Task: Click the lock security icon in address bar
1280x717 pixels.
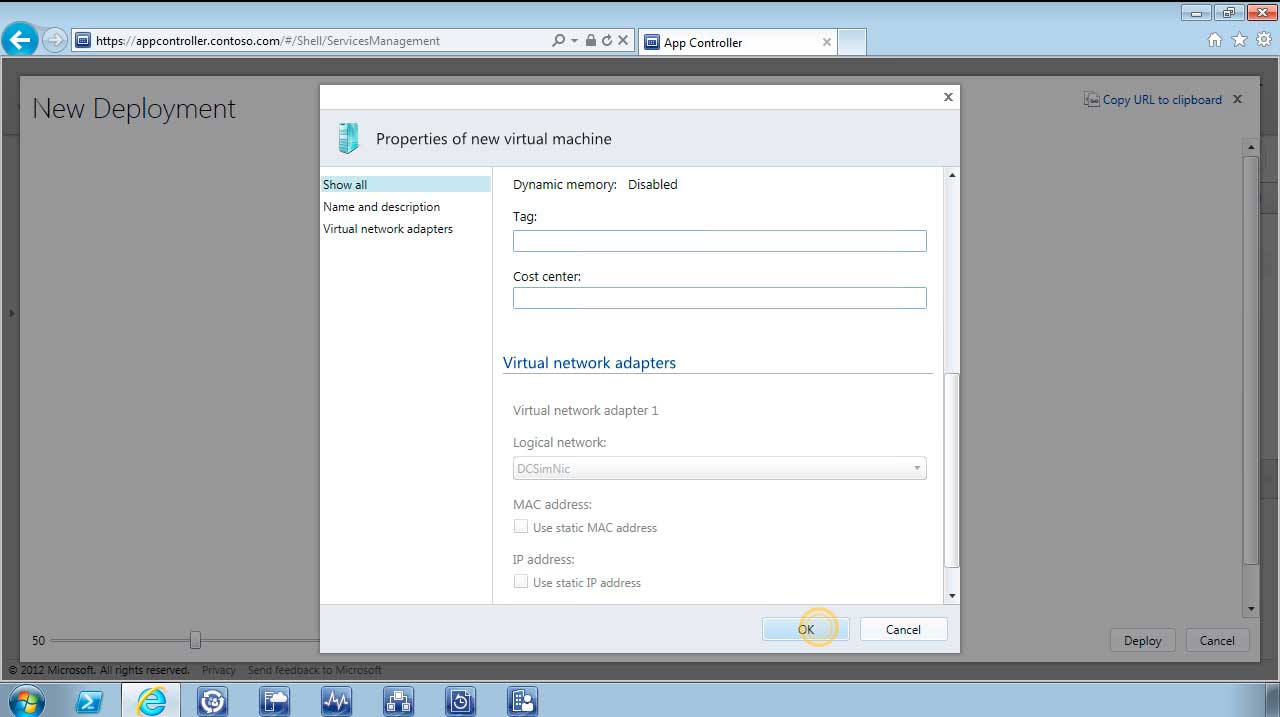Action: click(x=591, y=41)
